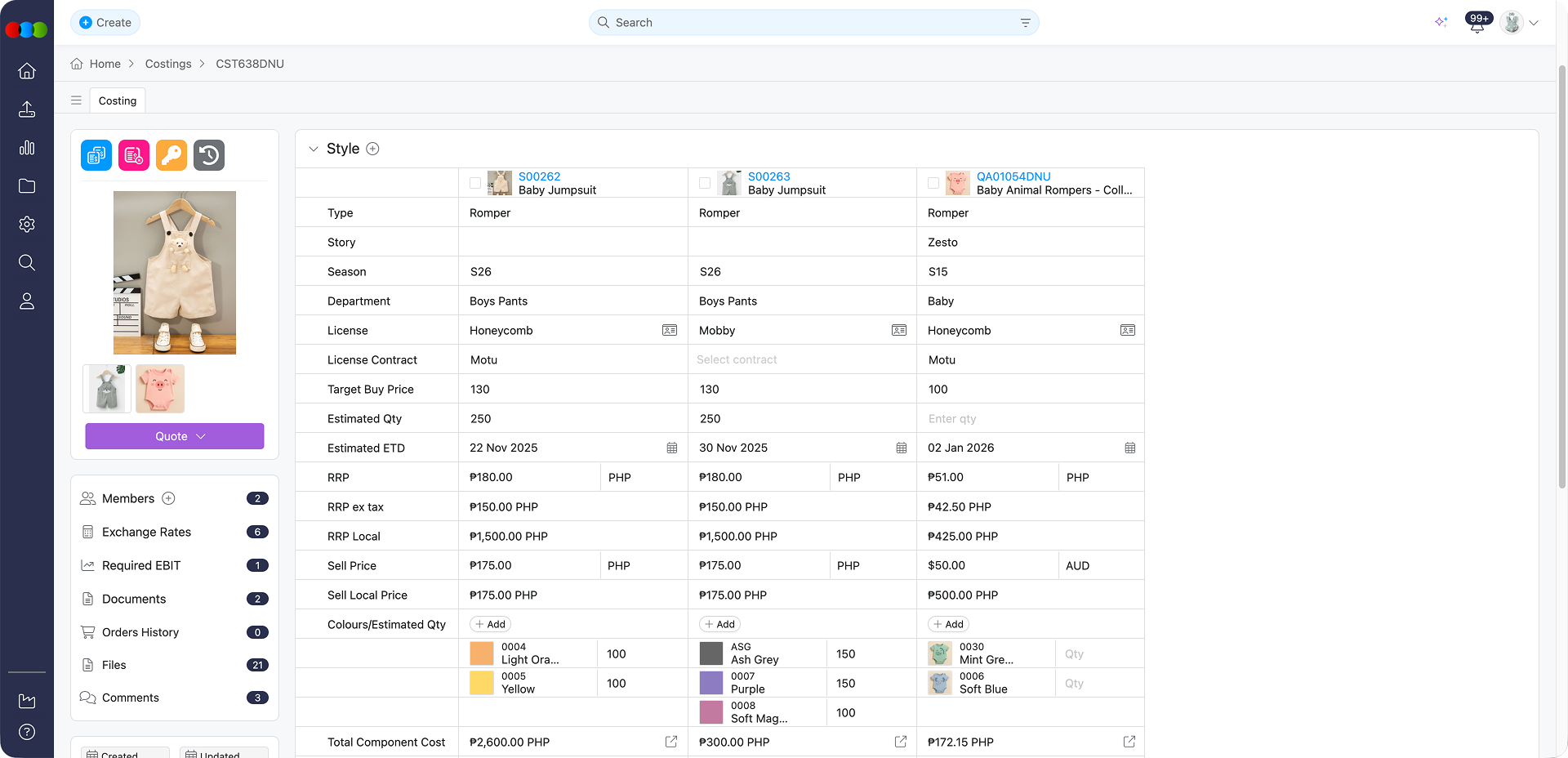This screenshot has width=1568, height=758.
Task: Tick the checkbox beside style S00263
Action: coord(705,183)
